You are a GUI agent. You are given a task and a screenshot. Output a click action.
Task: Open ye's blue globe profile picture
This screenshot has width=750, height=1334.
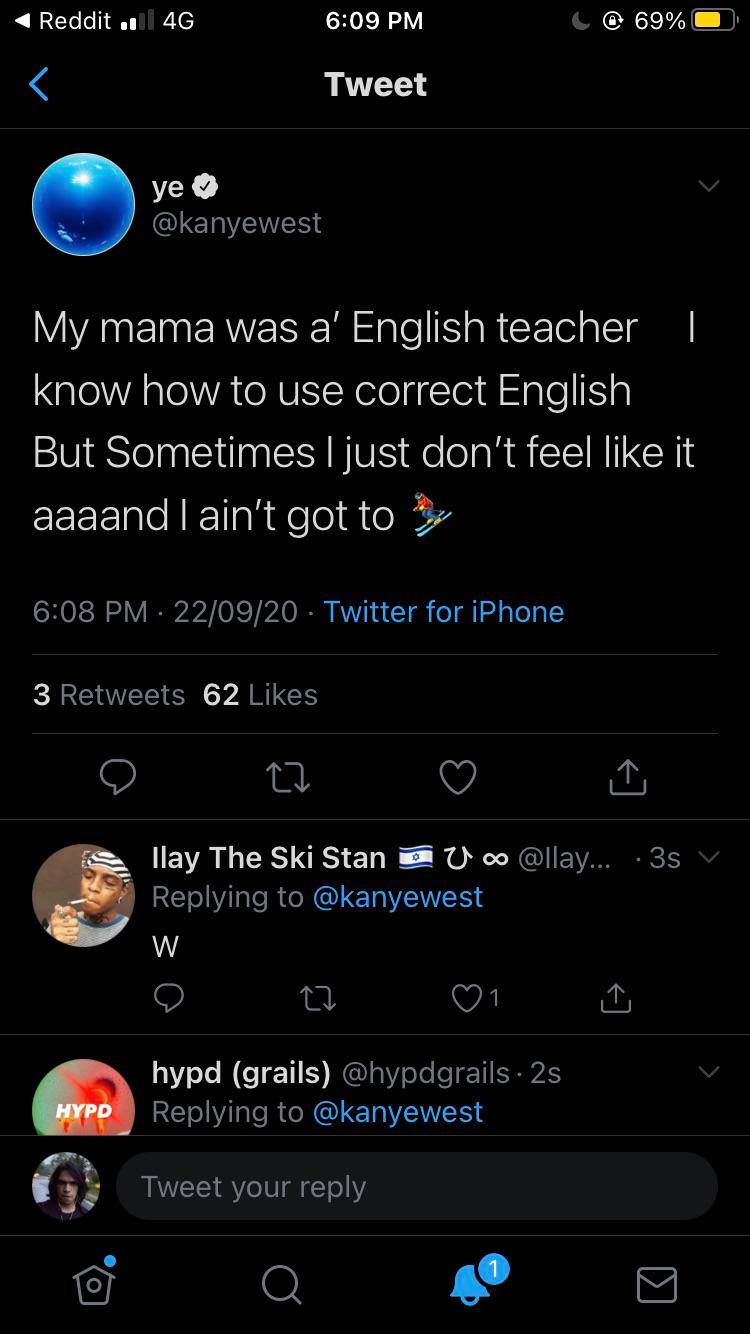click(84, 204)
